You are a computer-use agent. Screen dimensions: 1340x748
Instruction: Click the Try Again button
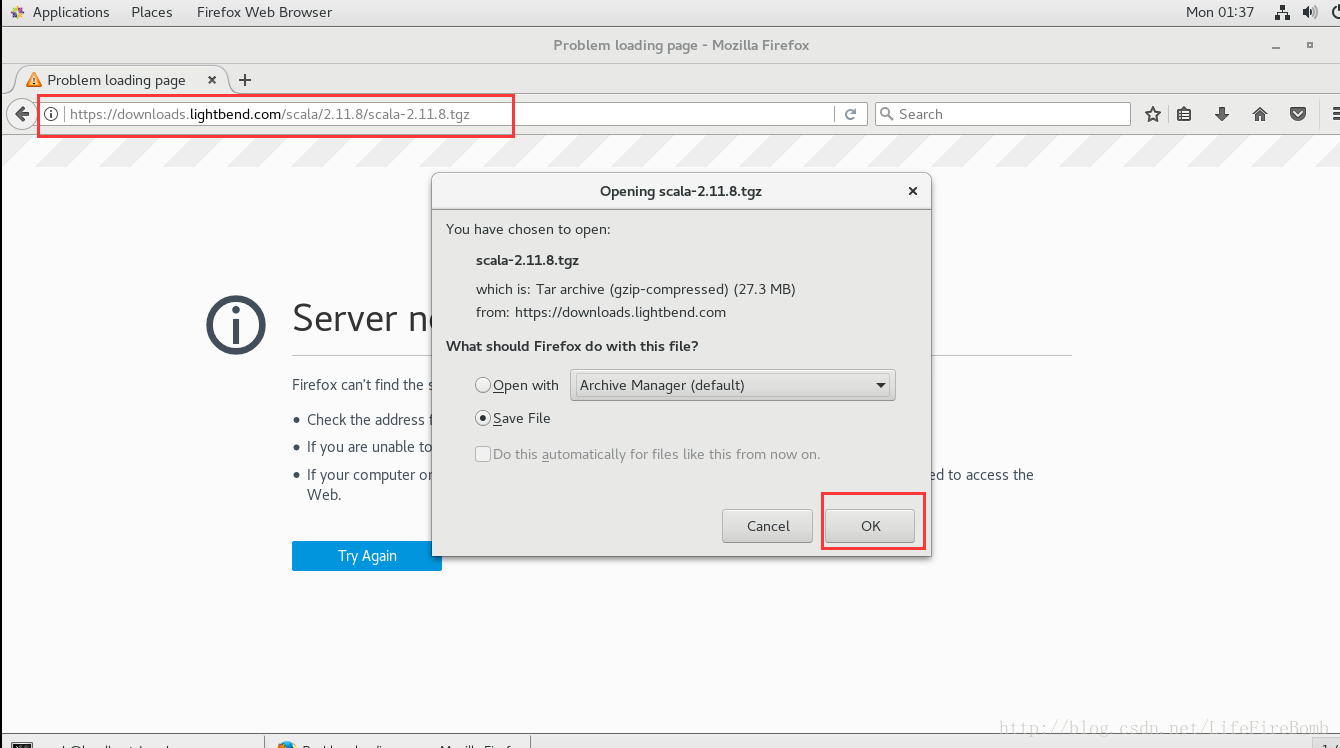(x=367, y=556)
